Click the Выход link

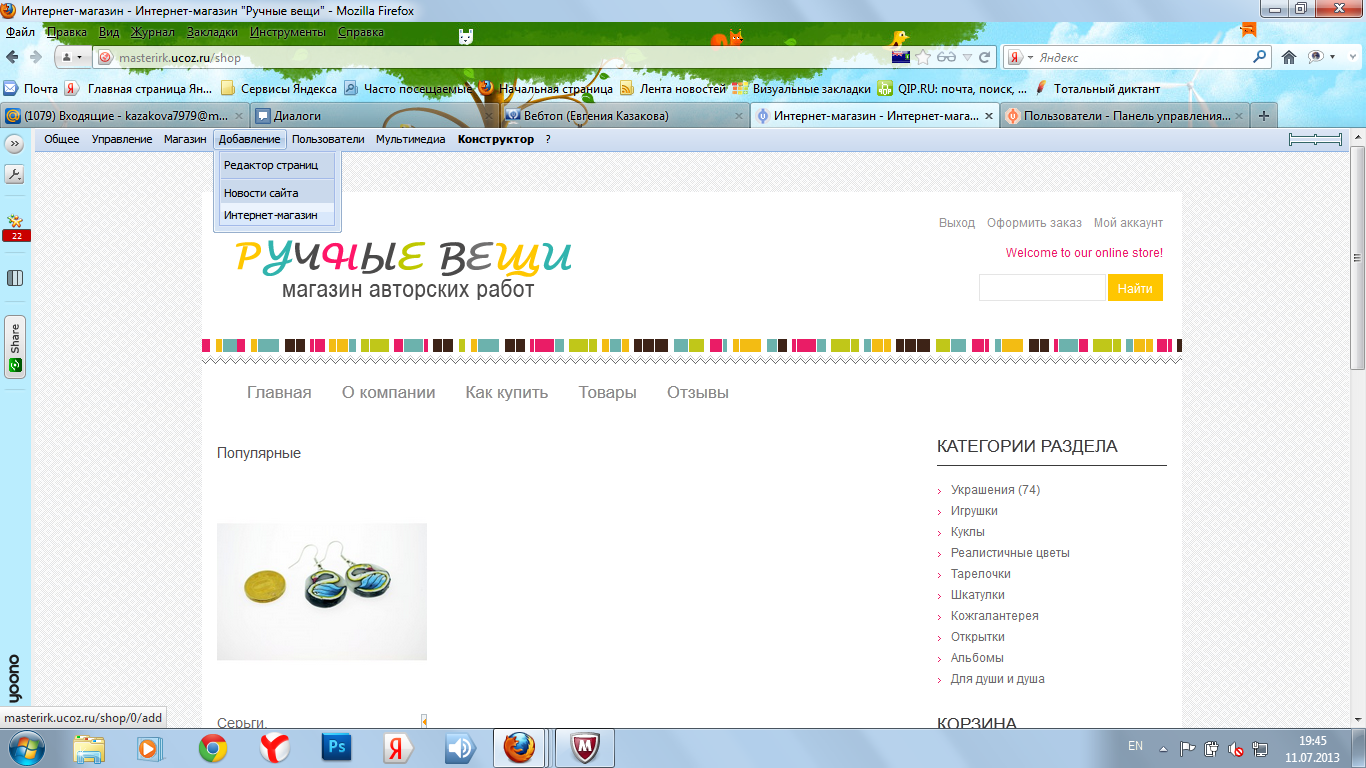click(957, 223)
